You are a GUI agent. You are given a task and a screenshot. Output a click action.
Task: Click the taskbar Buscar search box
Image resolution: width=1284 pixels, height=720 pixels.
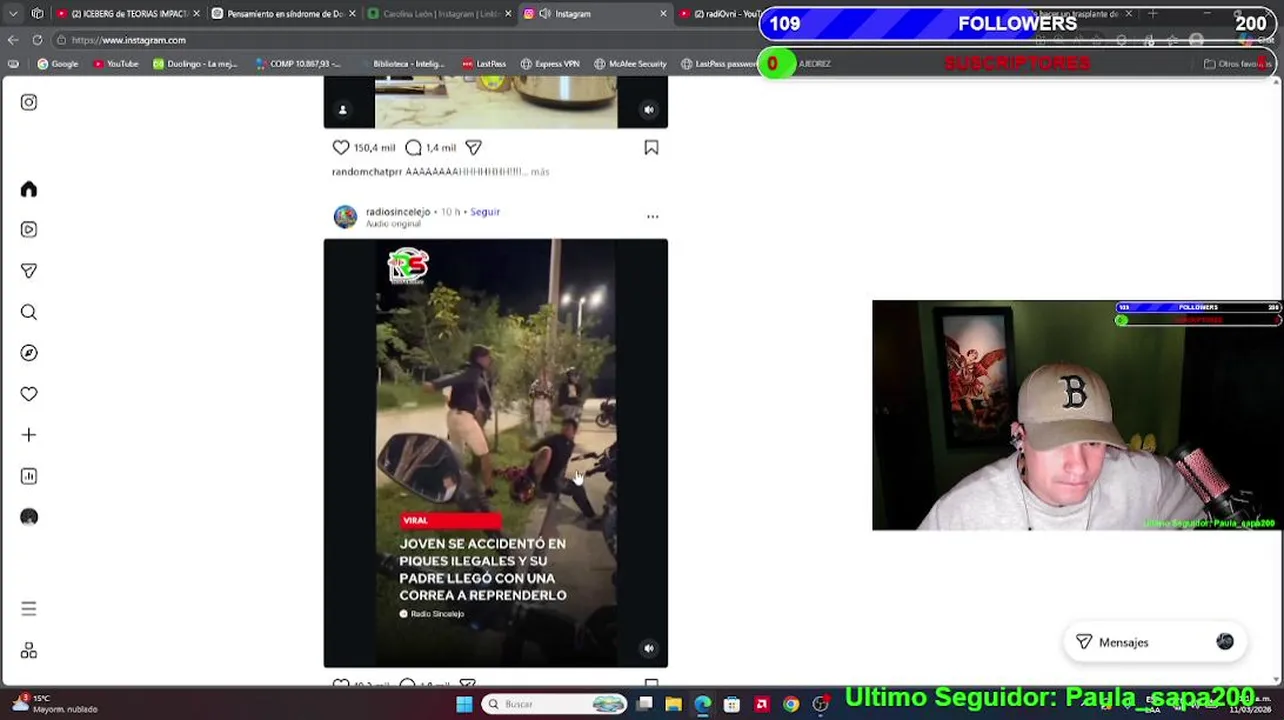555,704
